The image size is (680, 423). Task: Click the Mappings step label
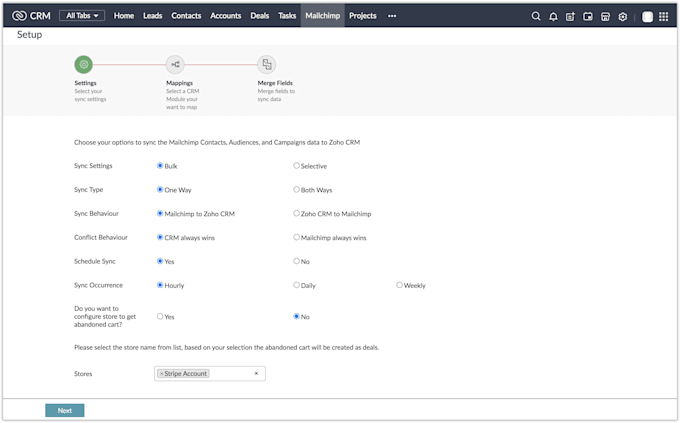tap(180, 83)
